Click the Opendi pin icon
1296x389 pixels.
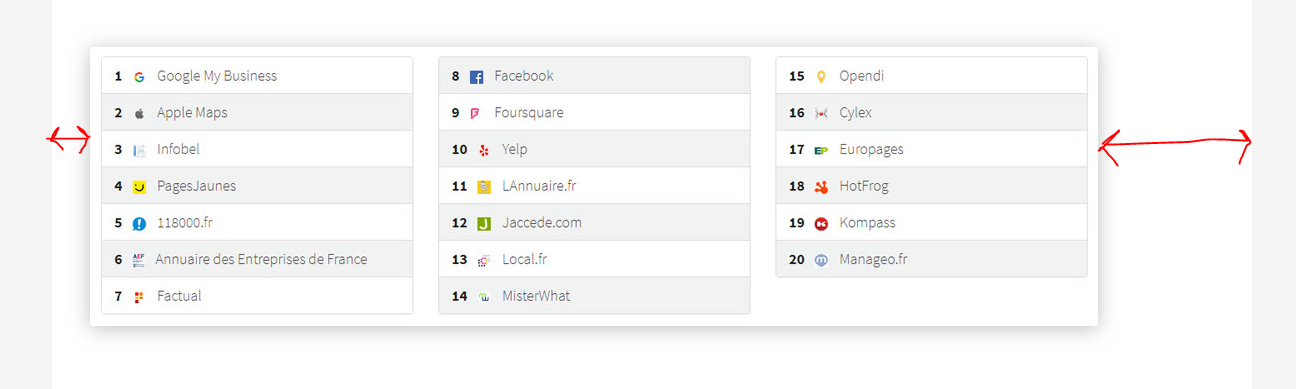822,76
